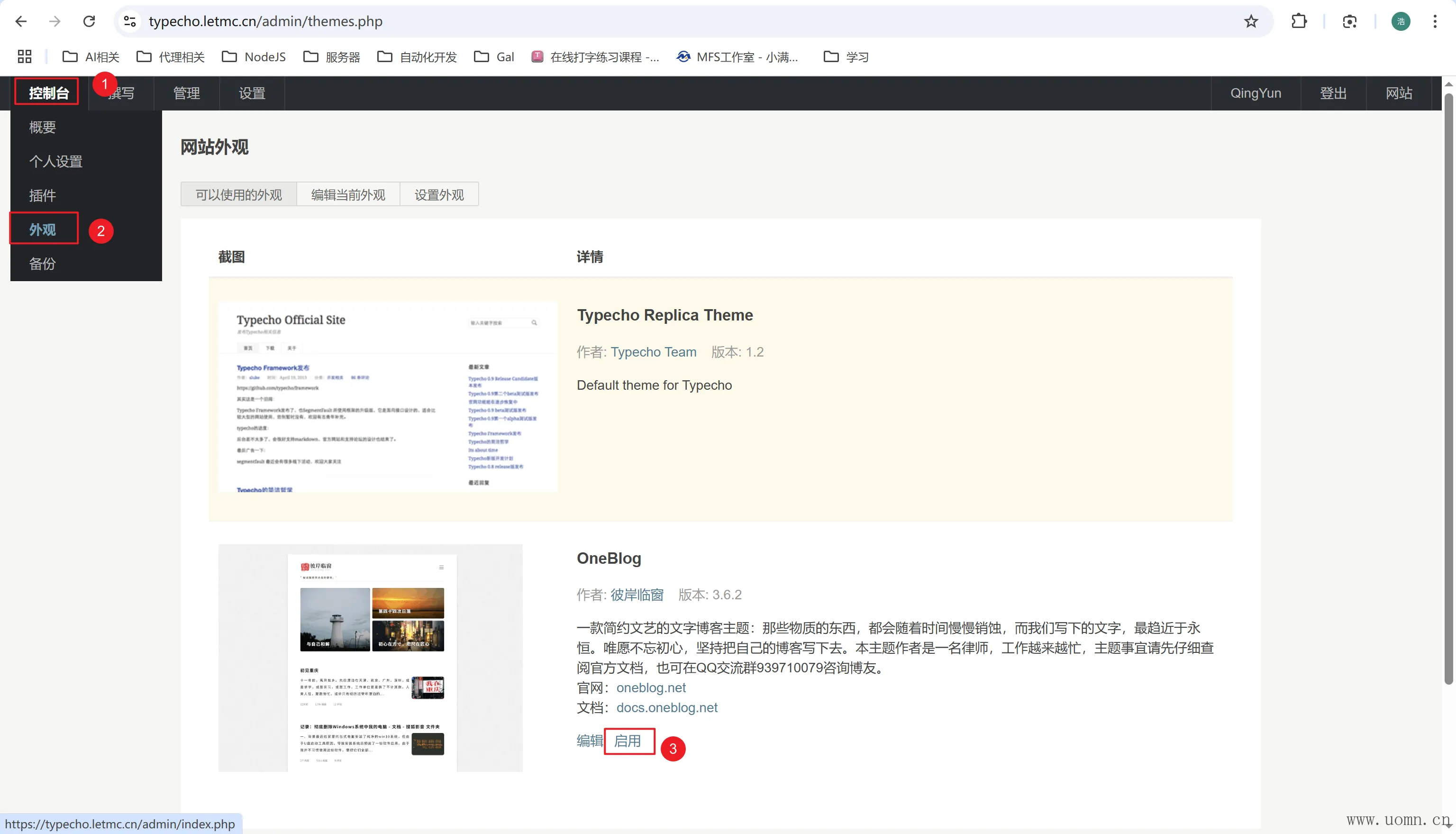This screenshot has height=834, width=1456.
Task: Open Chrome's three-dot menu
Action: pyautogui.click(x=1435, y=21)
